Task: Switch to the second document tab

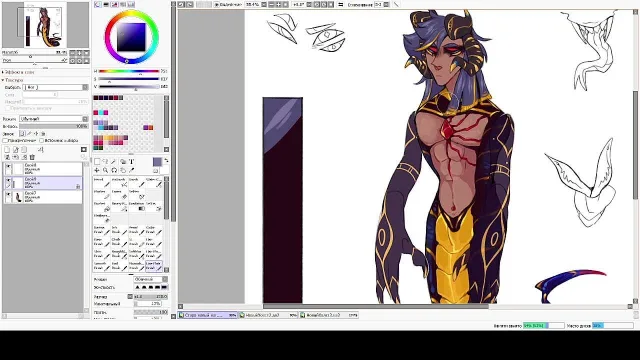Action: click(x=268, y=315)
